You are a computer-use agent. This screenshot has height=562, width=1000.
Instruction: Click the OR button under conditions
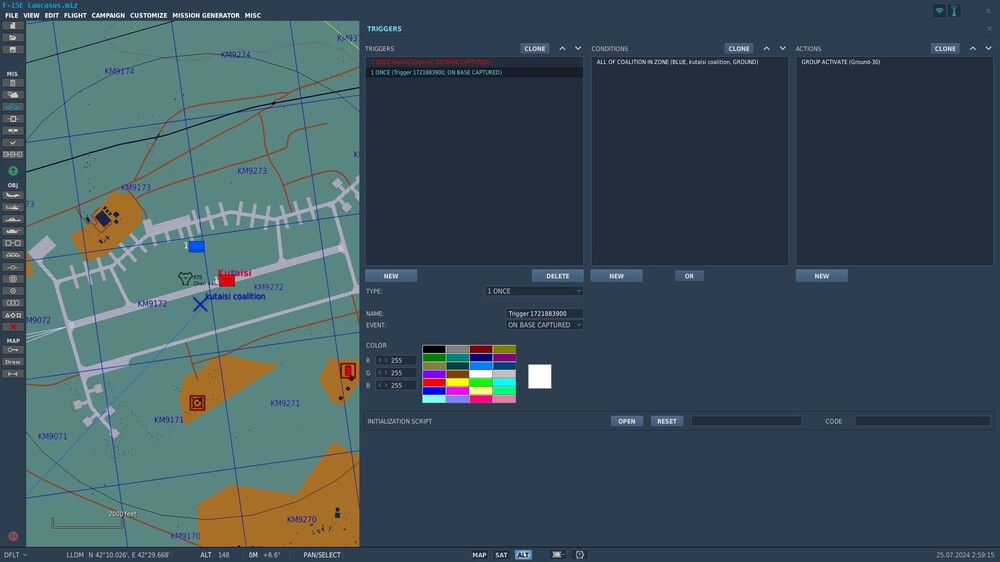tap(689, 276)
